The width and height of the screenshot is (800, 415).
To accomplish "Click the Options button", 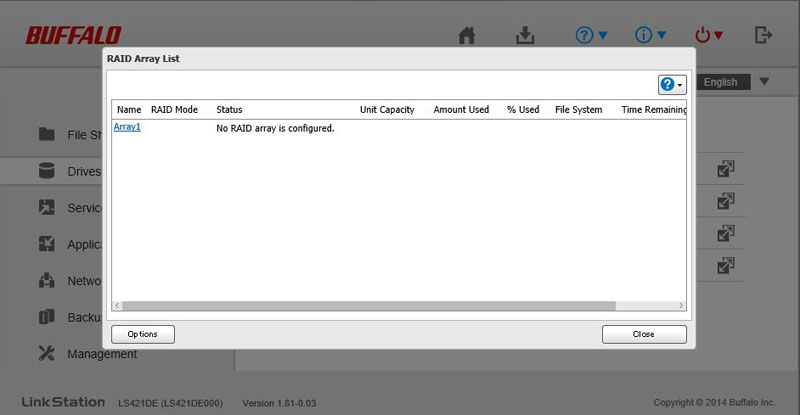I will (x=143, y=334).
